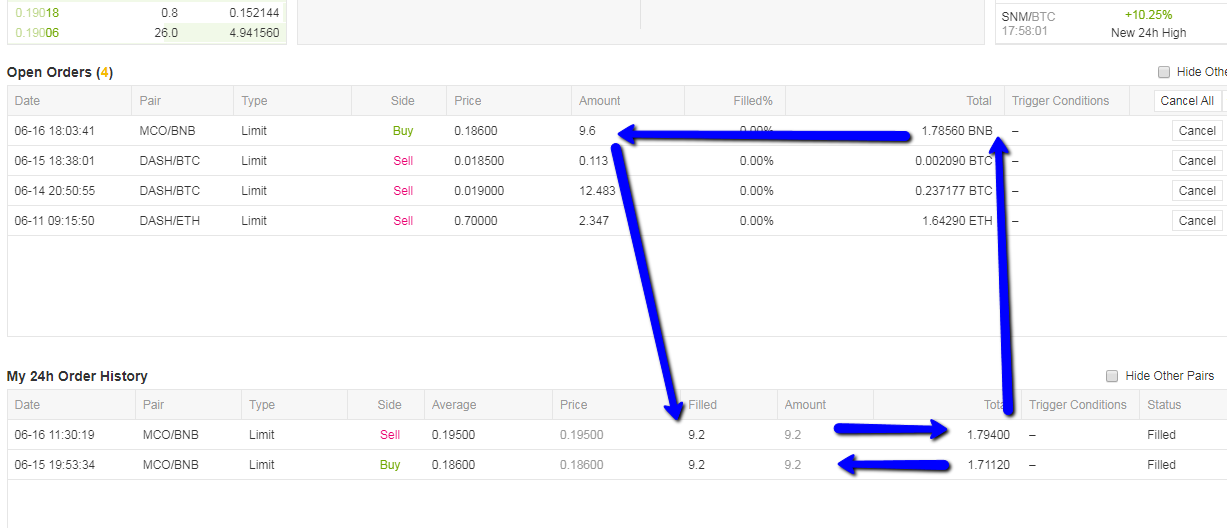The height and width of the screenshot is (528, 1227).
Task: Select the 0.19018 price in the order book
Action: click(x=37, y=13)
